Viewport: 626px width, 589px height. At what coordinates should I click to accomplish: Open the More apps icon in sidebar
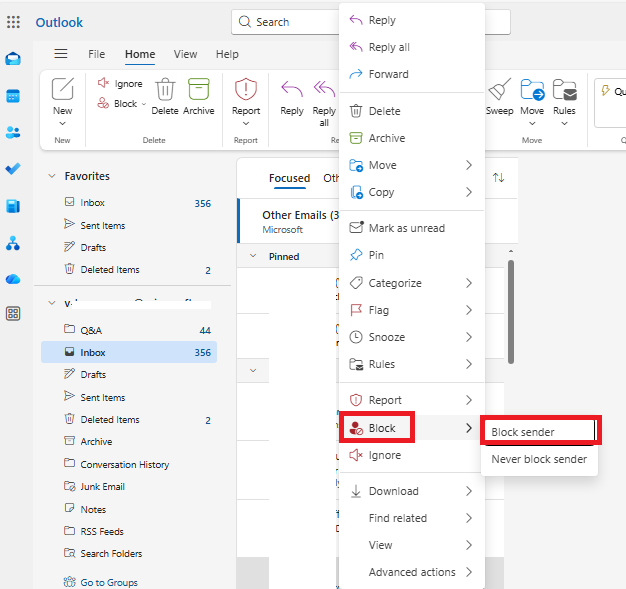tap(13, 313)
